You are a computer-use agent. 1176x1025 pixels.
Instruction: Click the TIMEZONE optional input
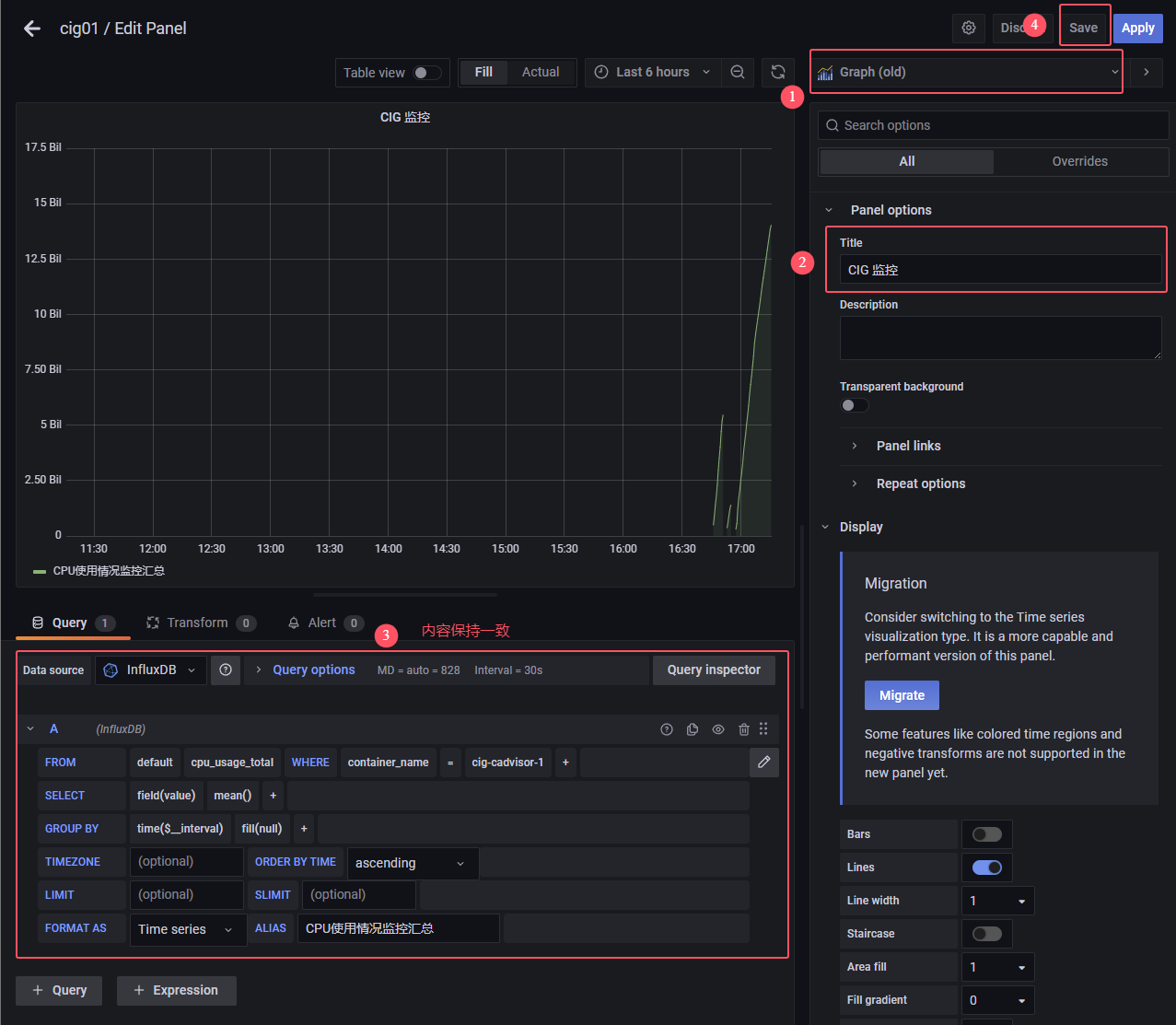(186, 862)
